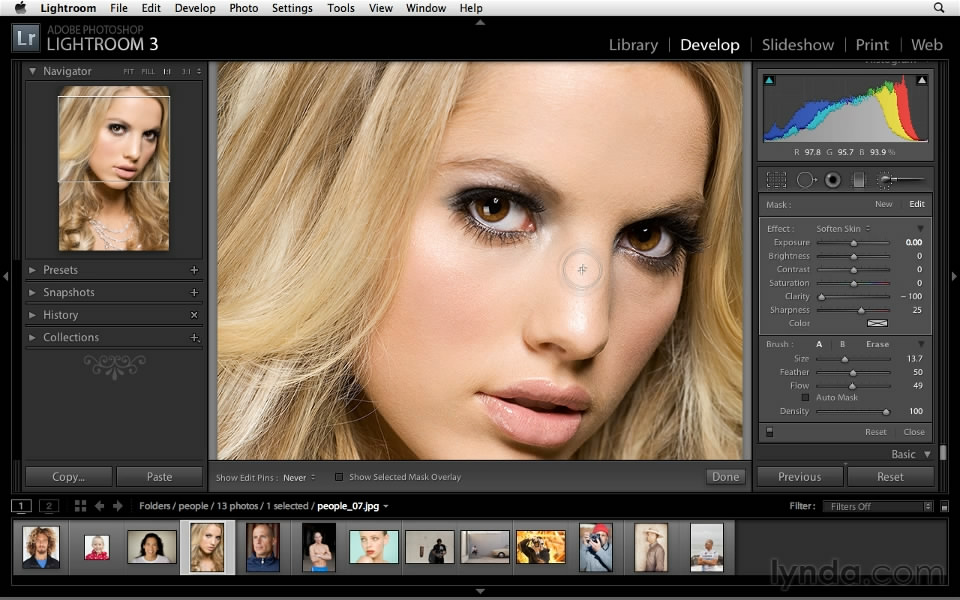
Task: Switch to the Slideshow module
Action: pyautogui.click(x=798, y=45)
